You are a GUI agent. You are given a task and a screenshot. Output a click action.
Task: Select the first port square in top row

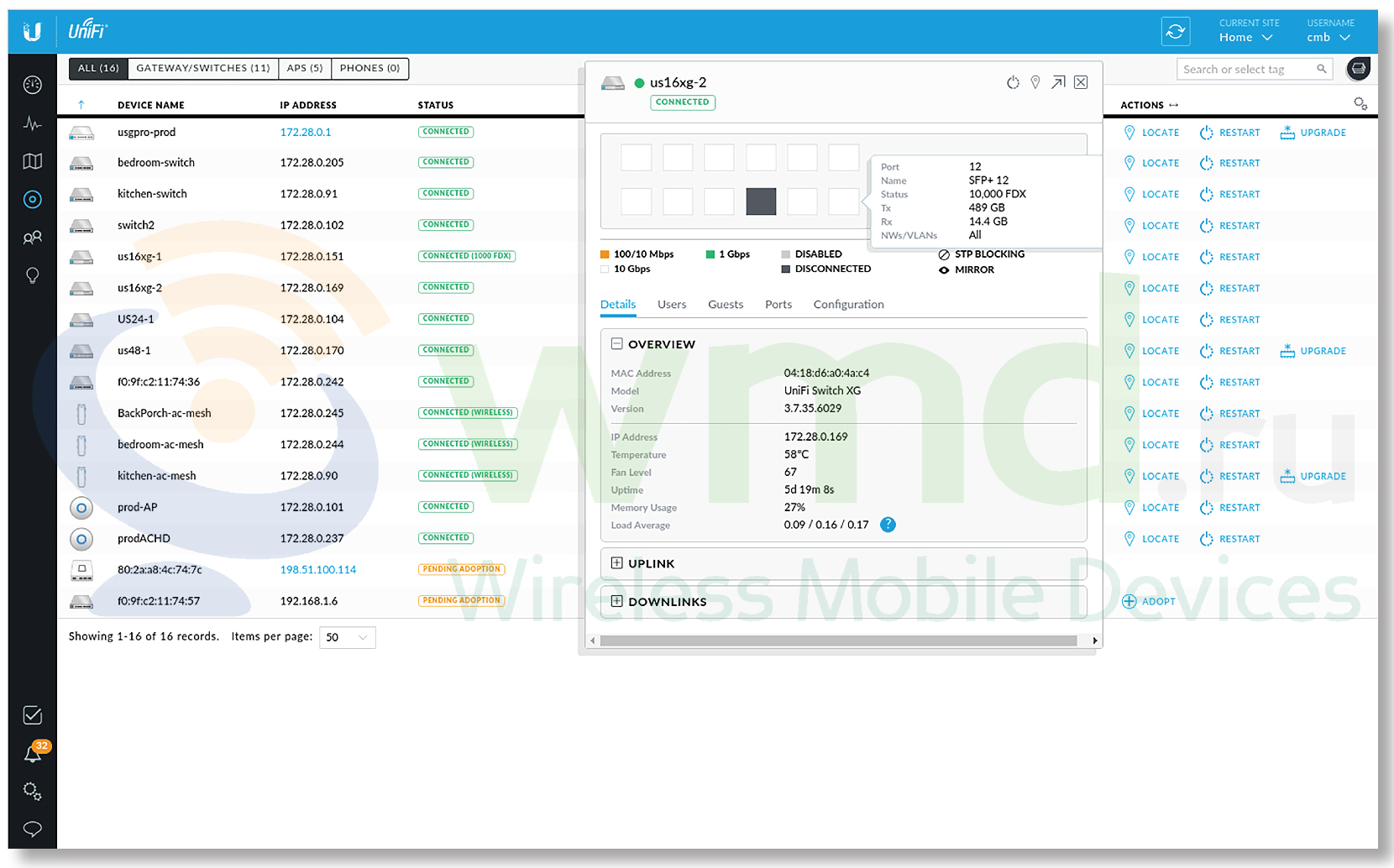click(x=636, y=157)
